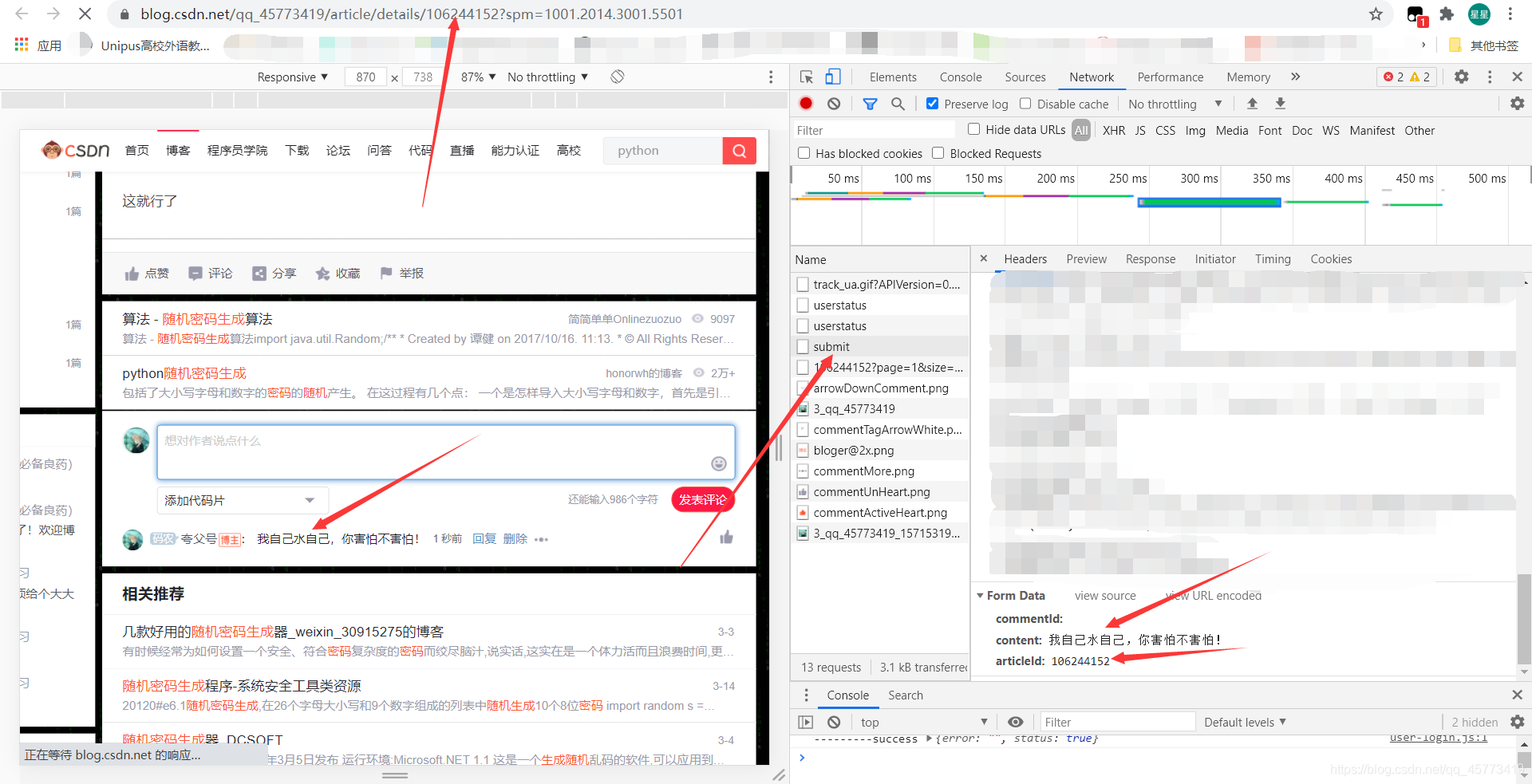Enable Disable cache checkbox
The width and height of the screenshot is (1532, 784).
tap(1025, 104)
